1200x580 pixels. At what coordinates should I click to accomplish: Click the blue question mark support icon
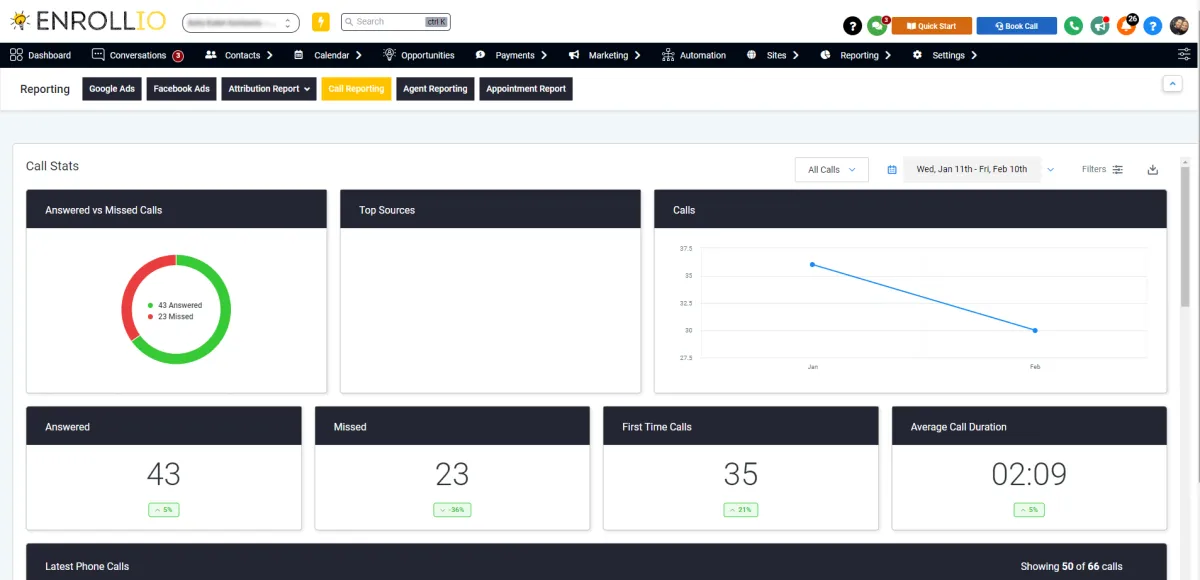(x=1152, y=26)
